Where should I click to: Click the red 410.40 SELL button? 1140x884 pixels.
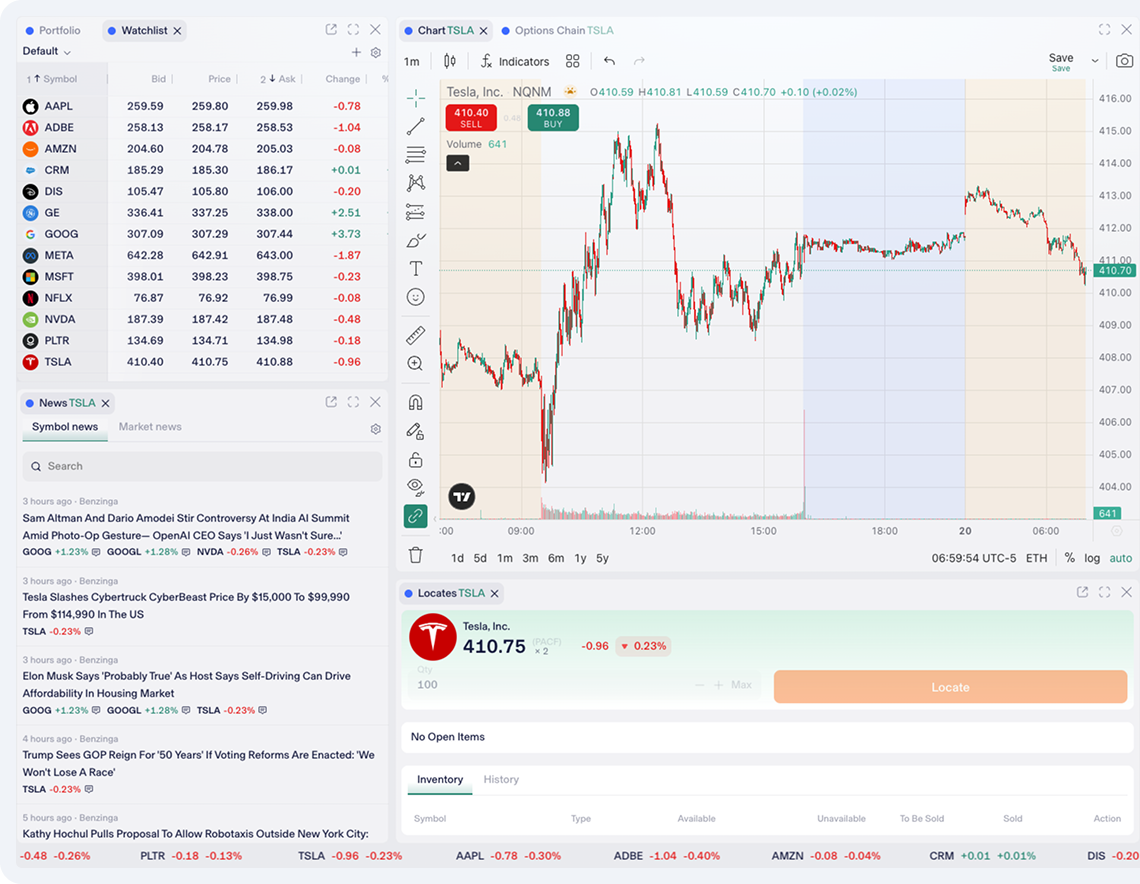click(x=471, y=118)
